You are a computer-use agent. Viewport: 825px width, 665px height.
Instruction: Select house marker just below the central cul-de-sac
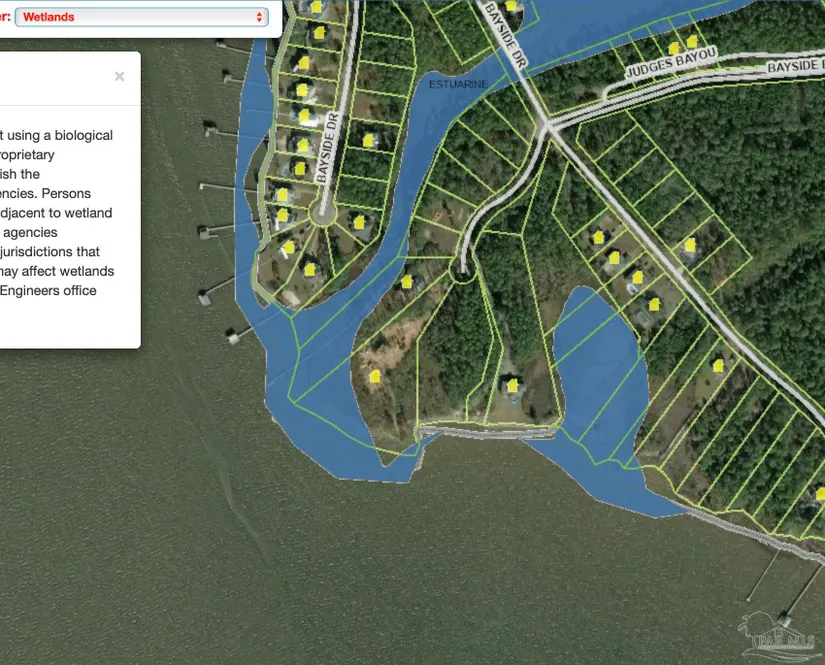point(407,282)
